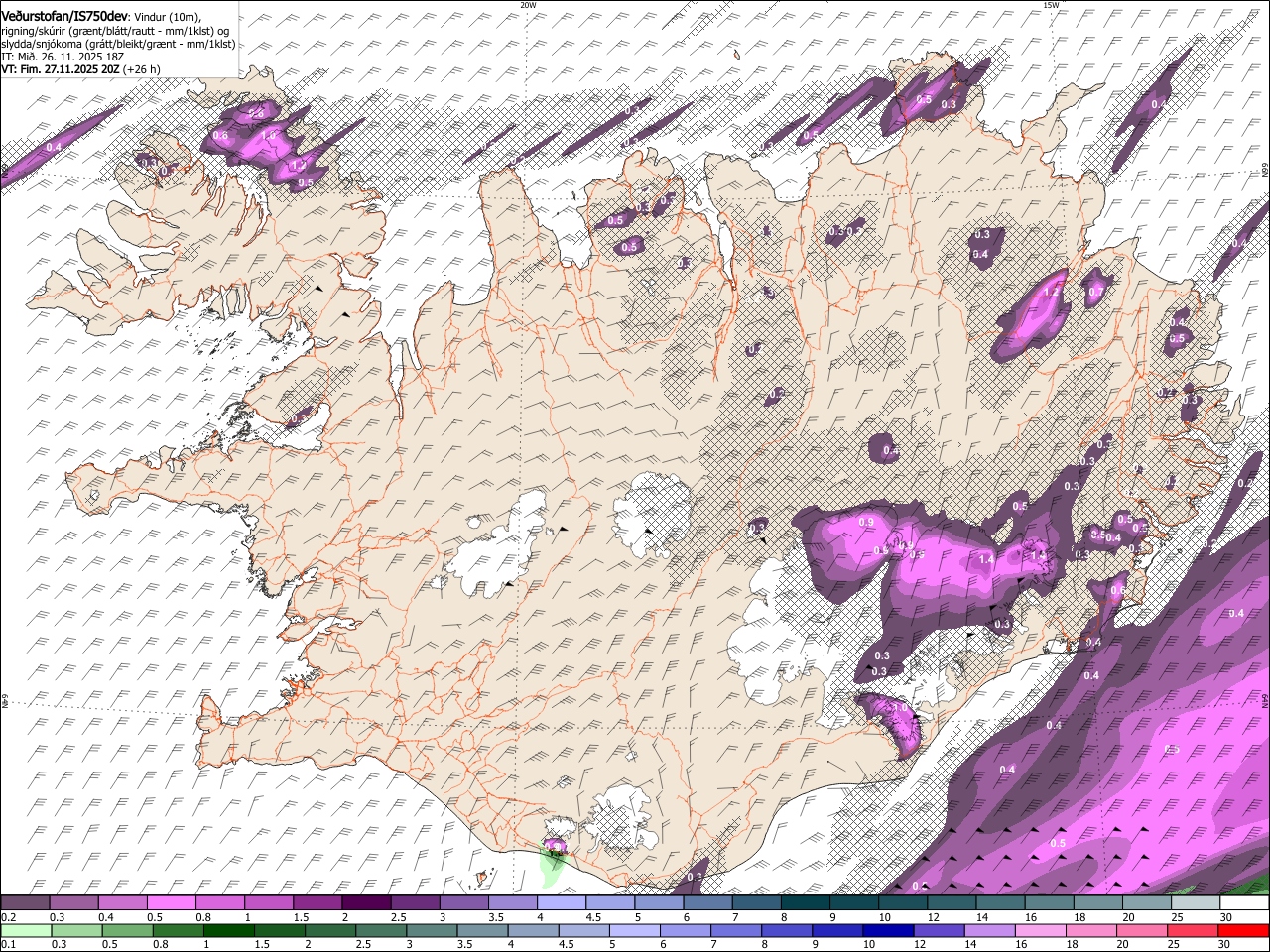Click the '20W' longitude label on the map's top edge
Image resolution: width=1270 pixels, height=952 pixels.
[x=528, y=4]
